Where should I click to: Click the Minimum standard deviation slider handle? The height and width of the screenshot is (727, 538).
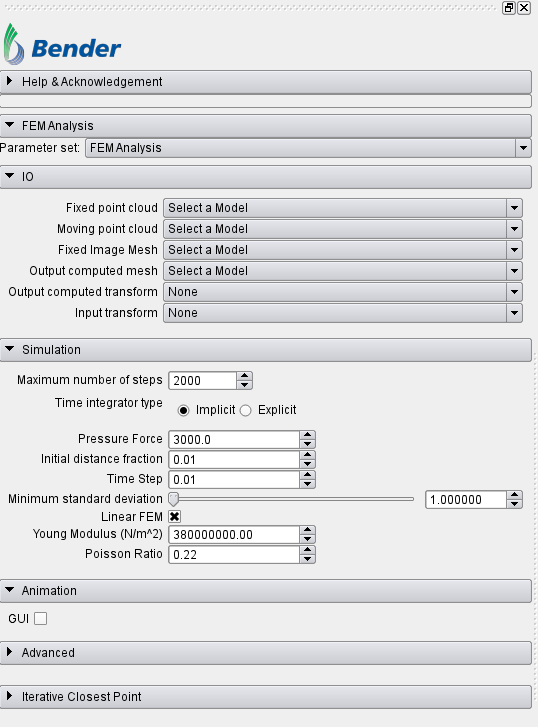(x=173, y=499)
